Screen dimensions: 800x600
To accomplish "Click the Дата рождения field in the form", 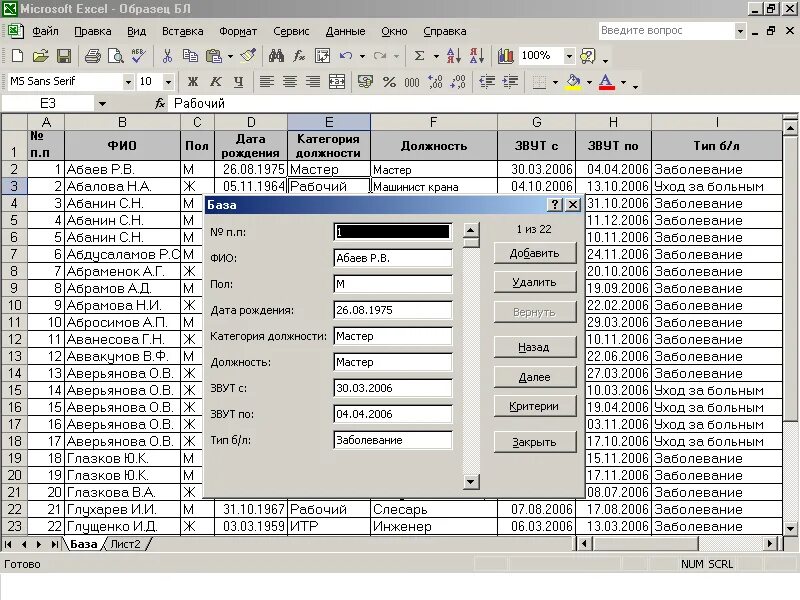I will 393,310.
